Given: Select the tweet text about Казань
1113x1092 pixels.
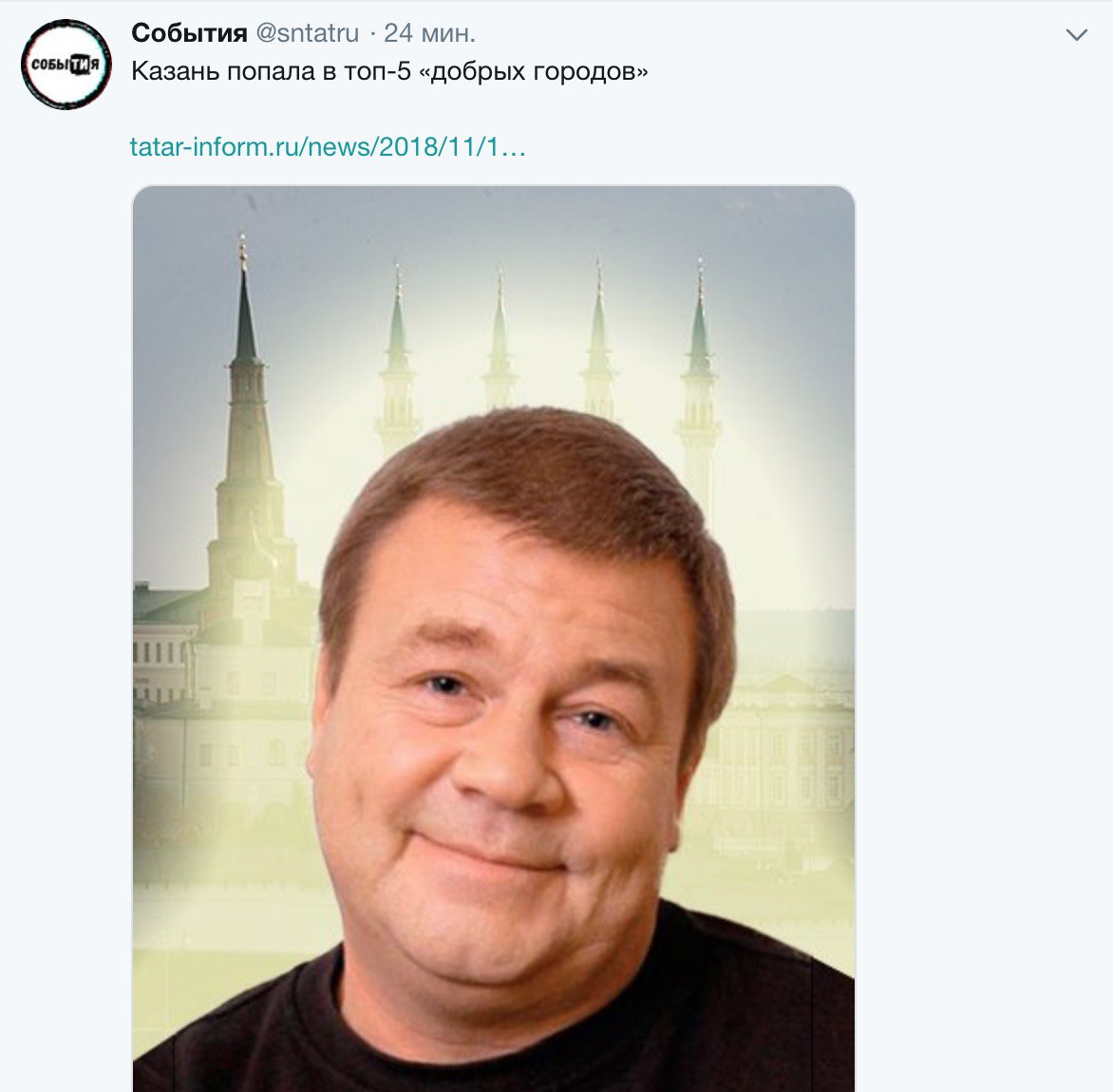Looking at the screenshot, I should pyautogui.click(x=389, y=71).
